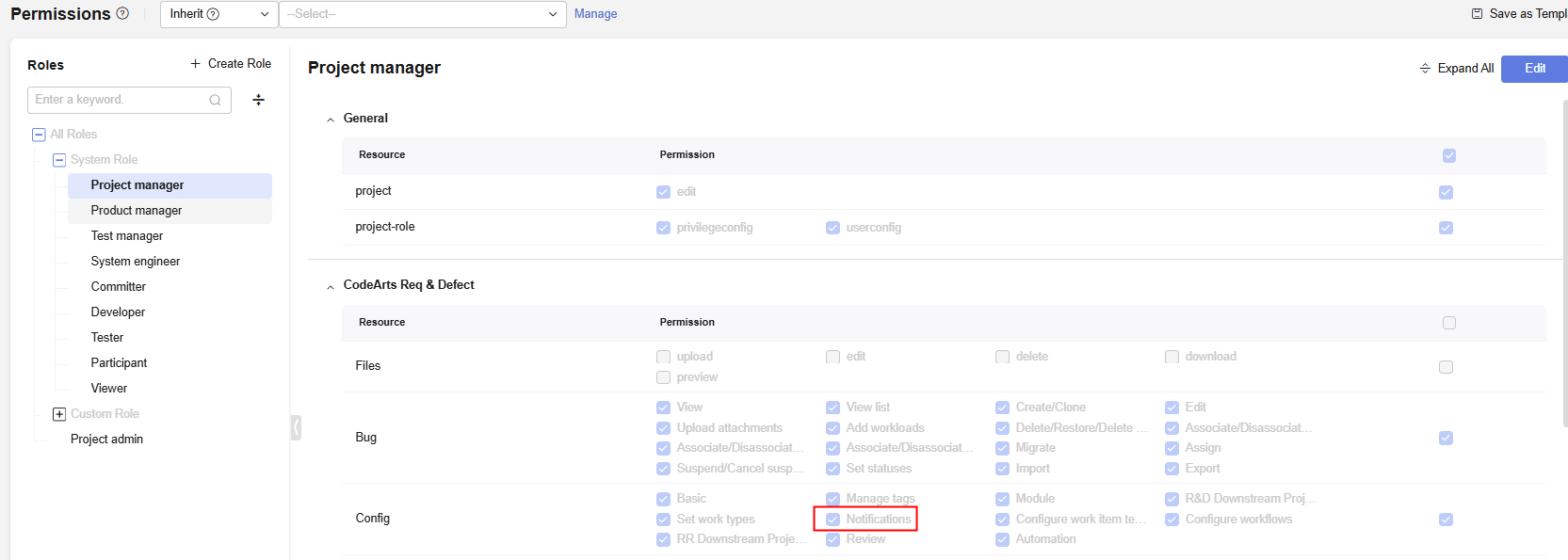Select the Test manager role
1568x560 pixels.
click(x=127, y=236)
